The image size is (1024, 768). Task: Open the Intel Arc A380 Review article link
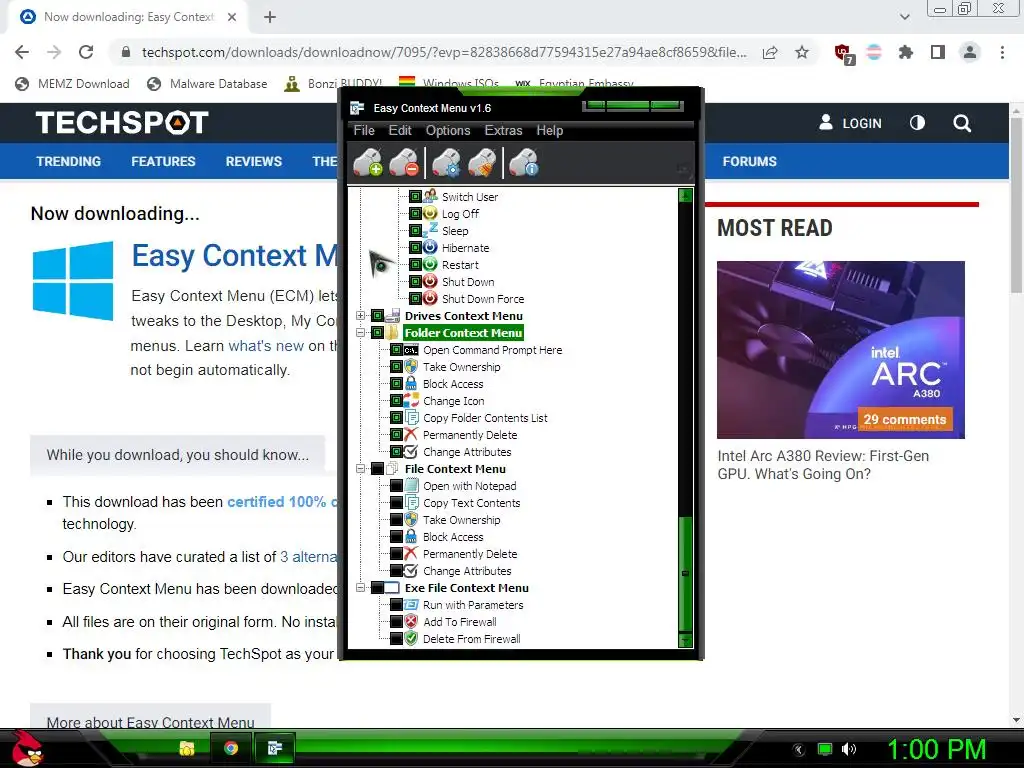coord(823,465)
